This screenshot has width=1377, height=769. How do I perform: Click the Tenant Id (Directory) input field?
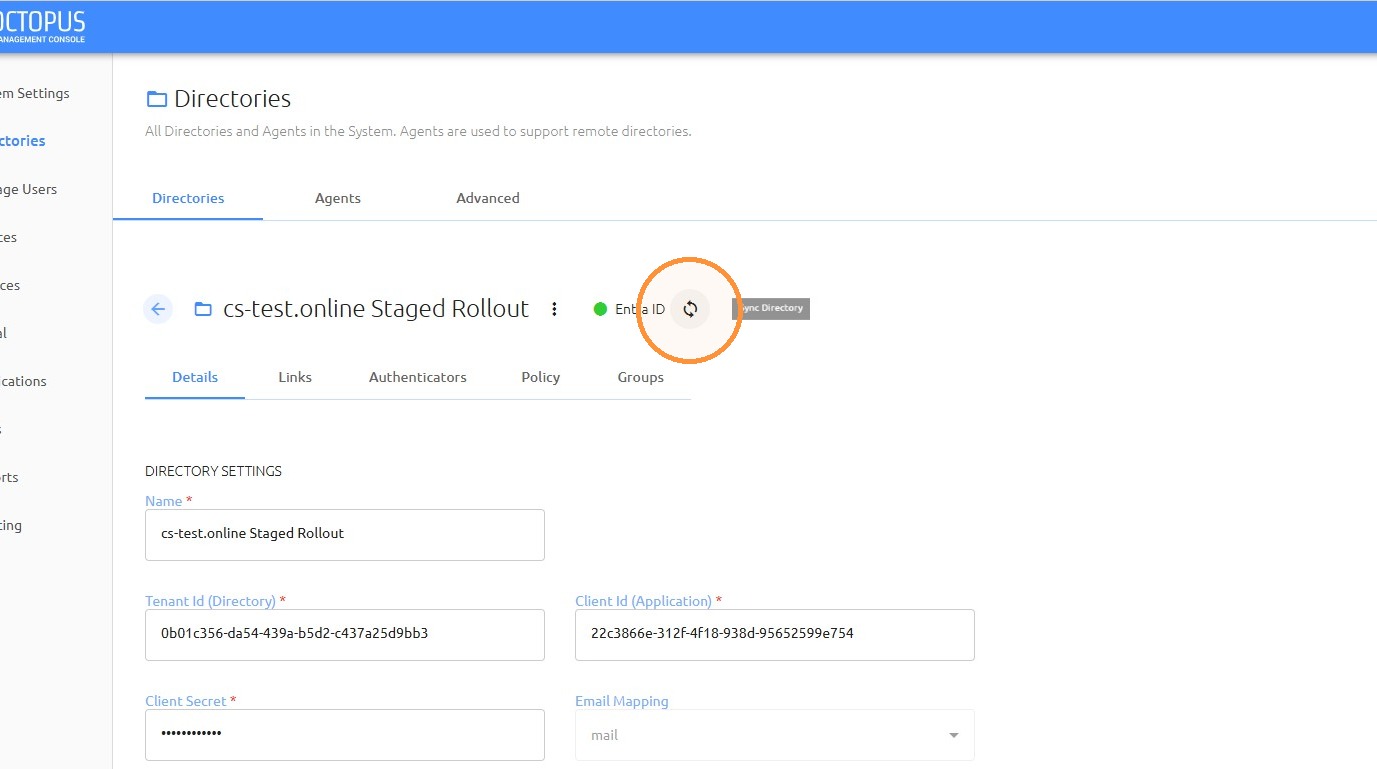[345, 635]
